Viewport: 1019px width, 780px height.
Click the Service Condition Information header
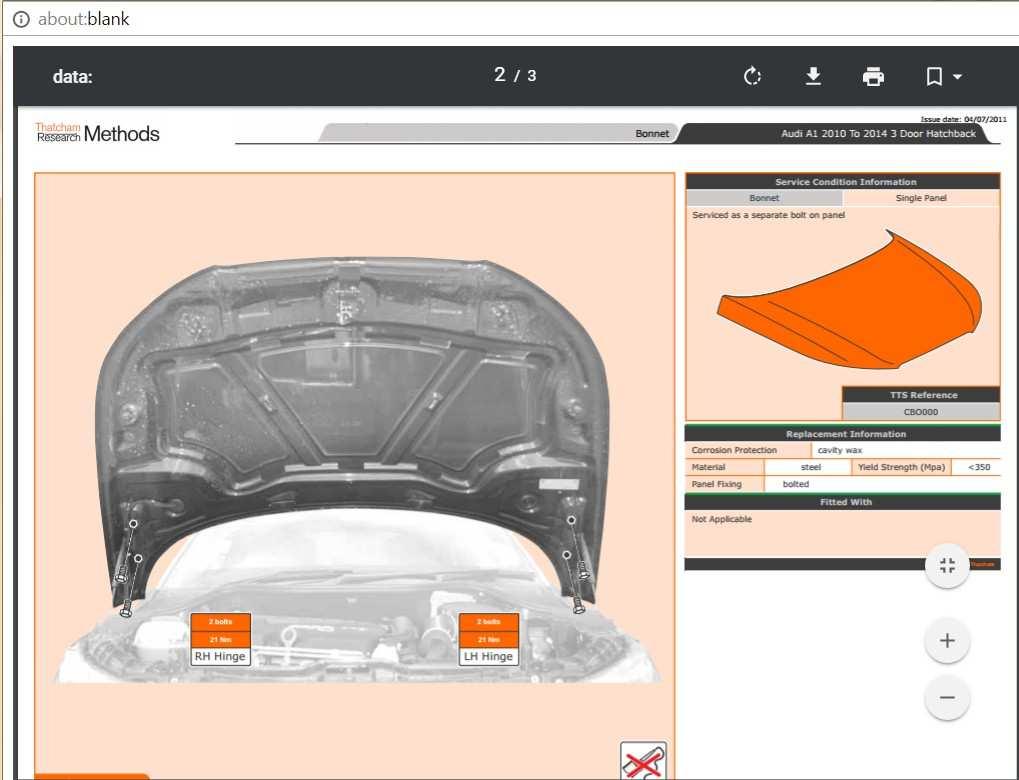click(x=843, y=182)
